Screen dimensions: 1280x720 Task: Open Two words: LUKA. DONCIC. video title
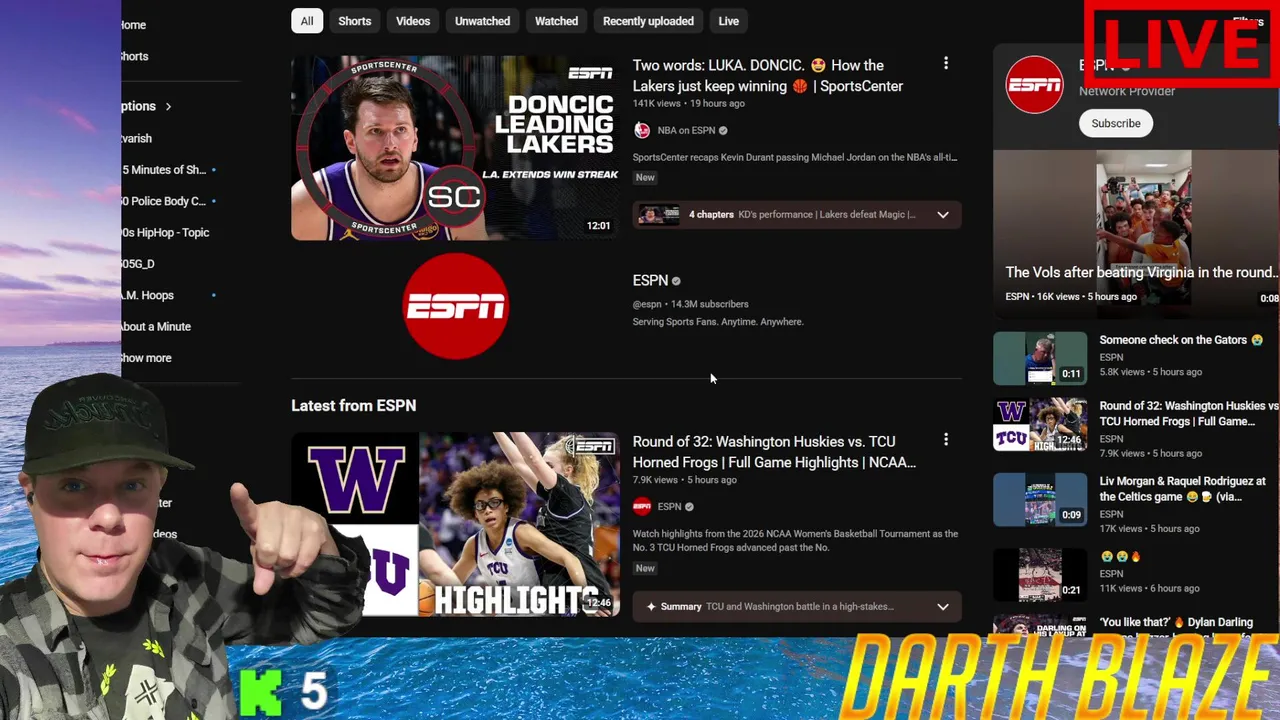[768, 76]
